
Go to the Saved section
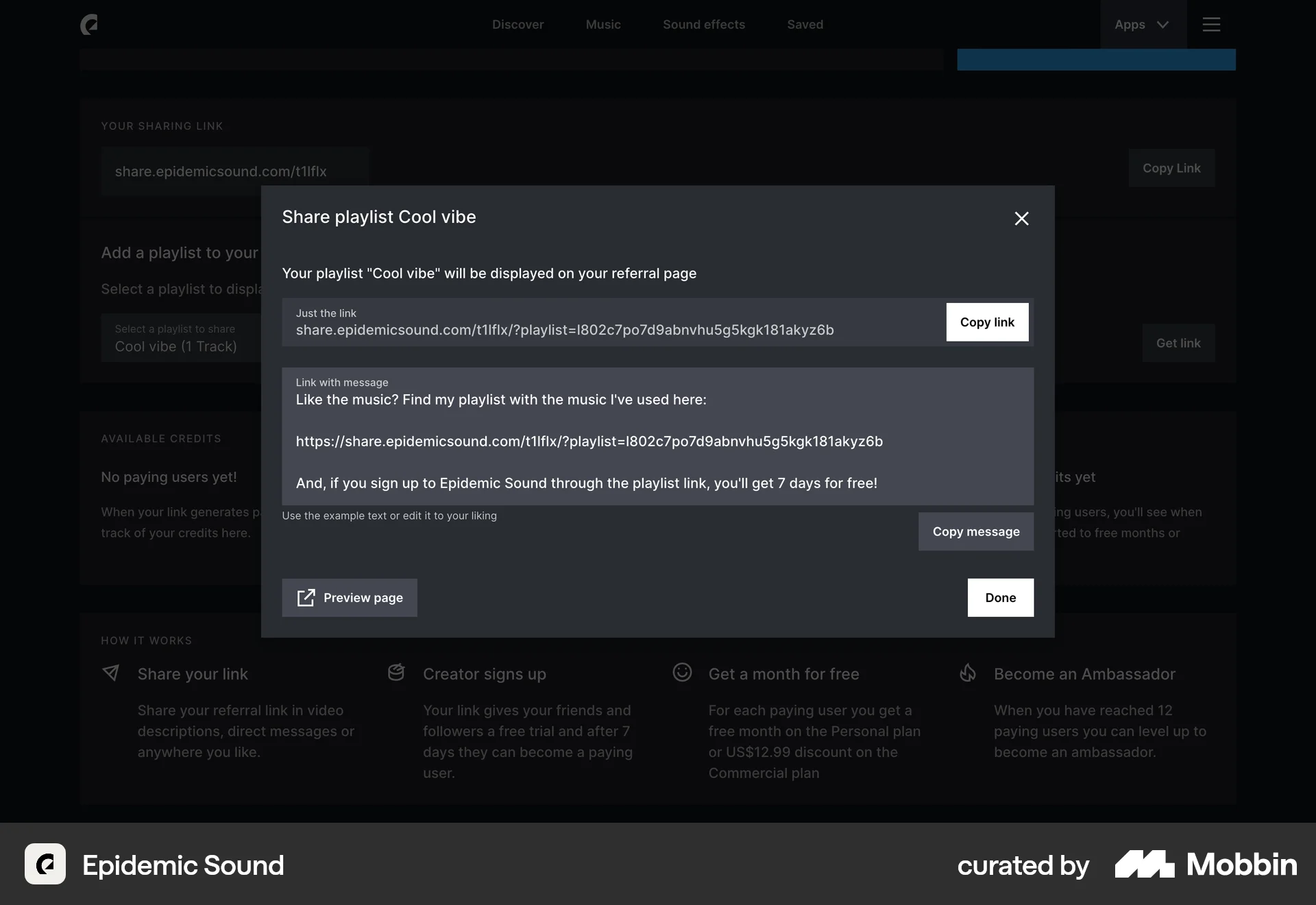[805, 24]
